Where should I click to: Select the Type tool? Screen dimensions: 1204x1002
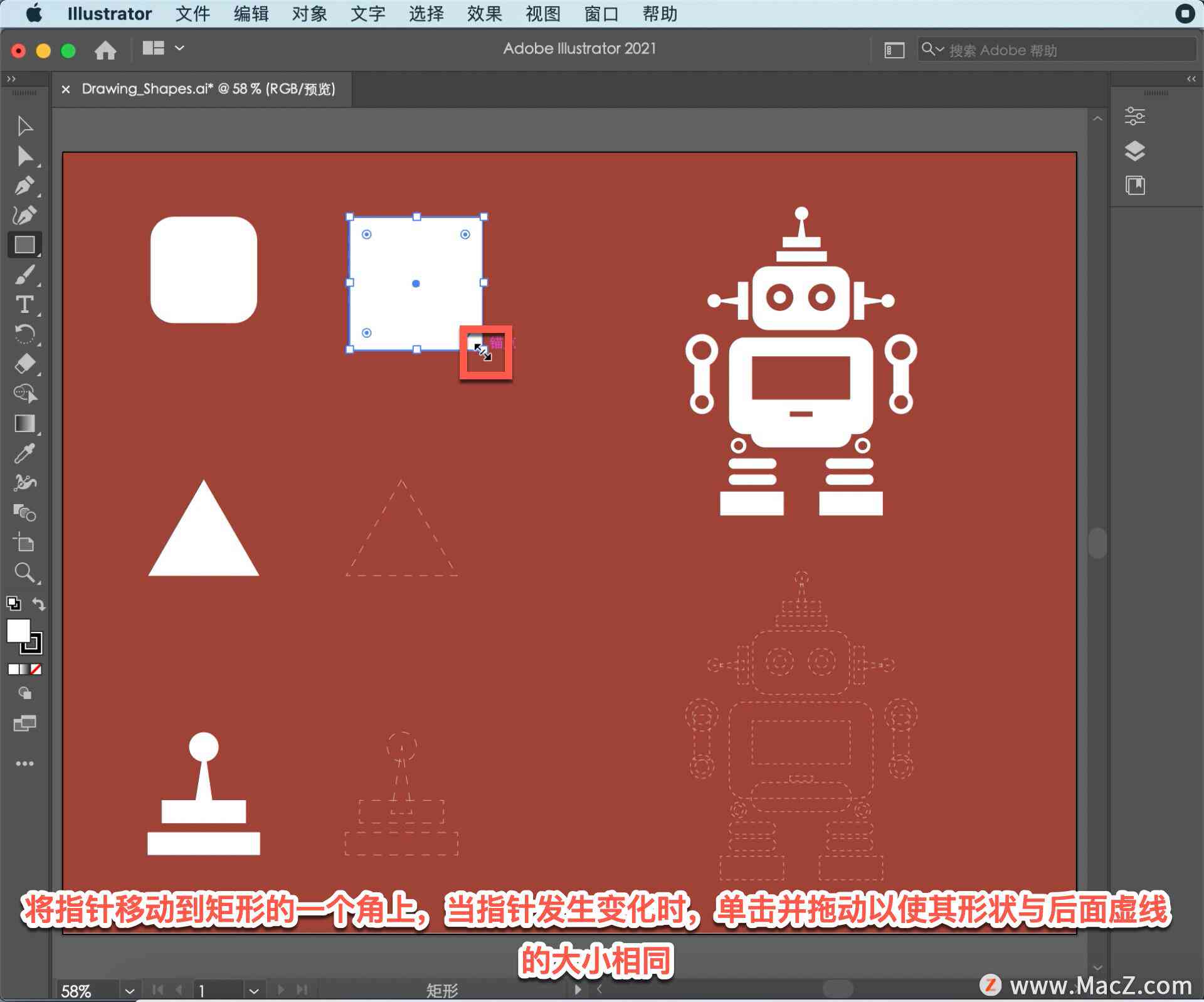[22, 307]
